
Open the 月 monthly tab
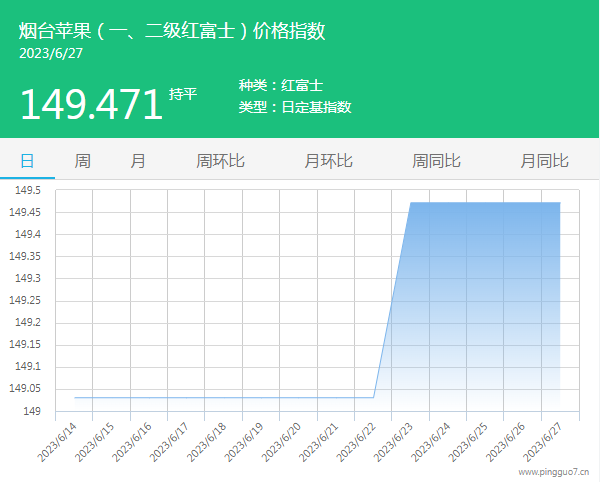point(138,160)
